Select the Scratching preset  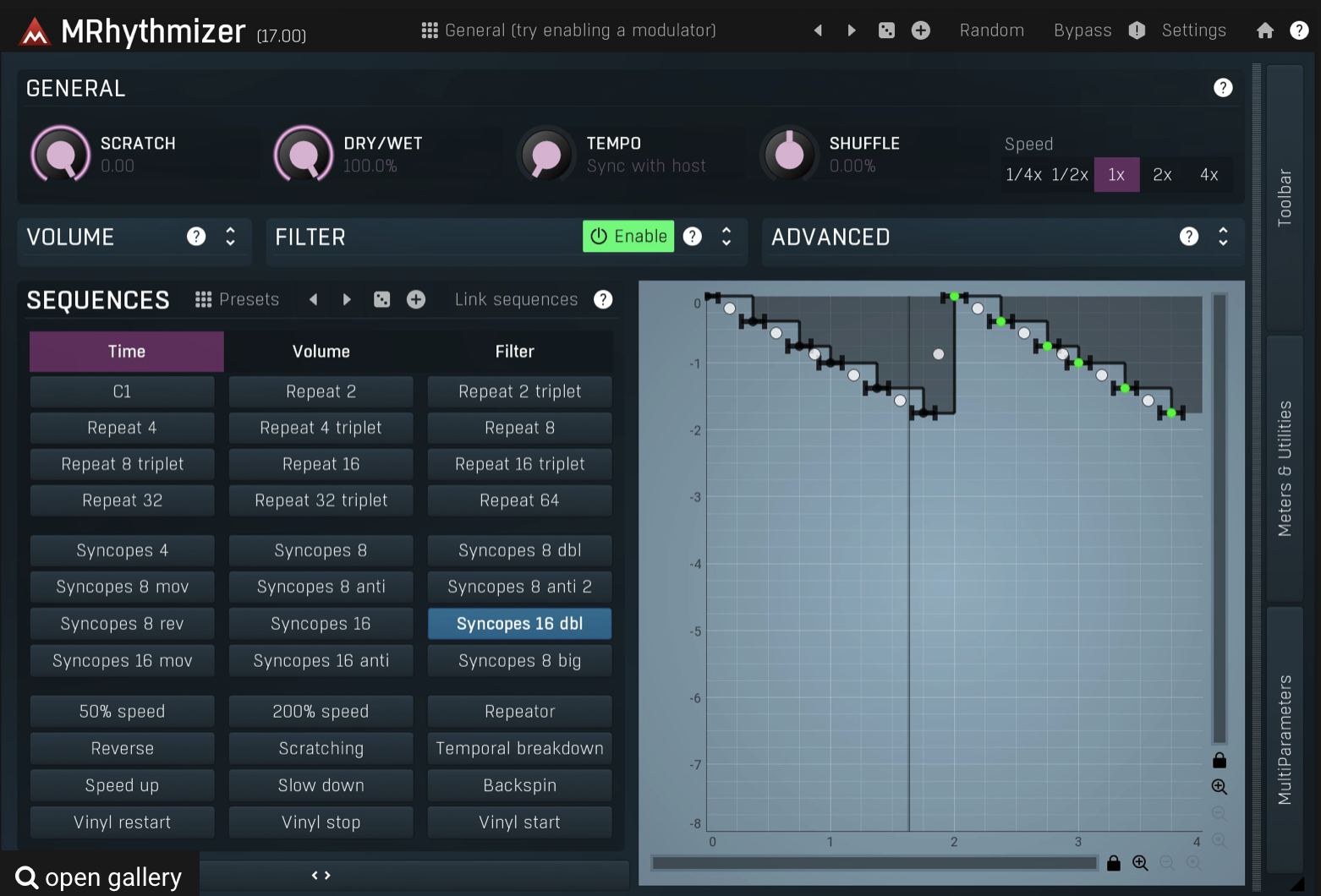point(321,748)
